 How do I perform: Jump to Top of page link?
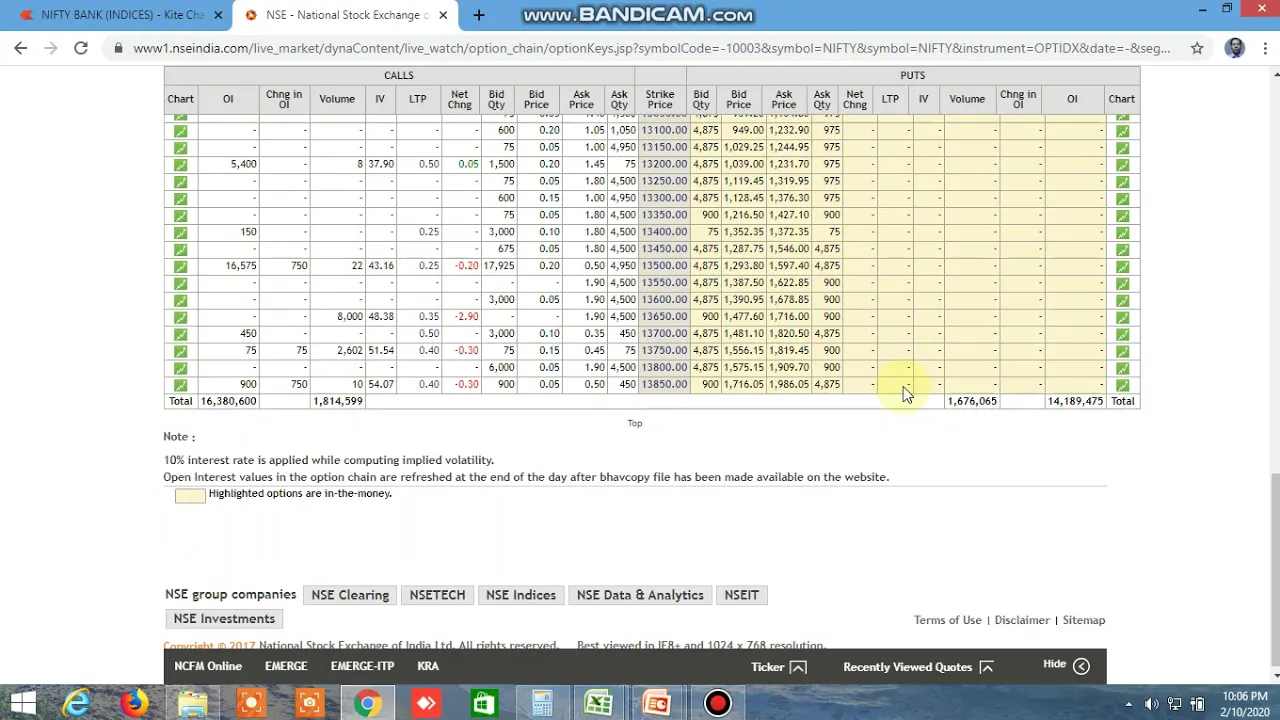pos(634,423)
